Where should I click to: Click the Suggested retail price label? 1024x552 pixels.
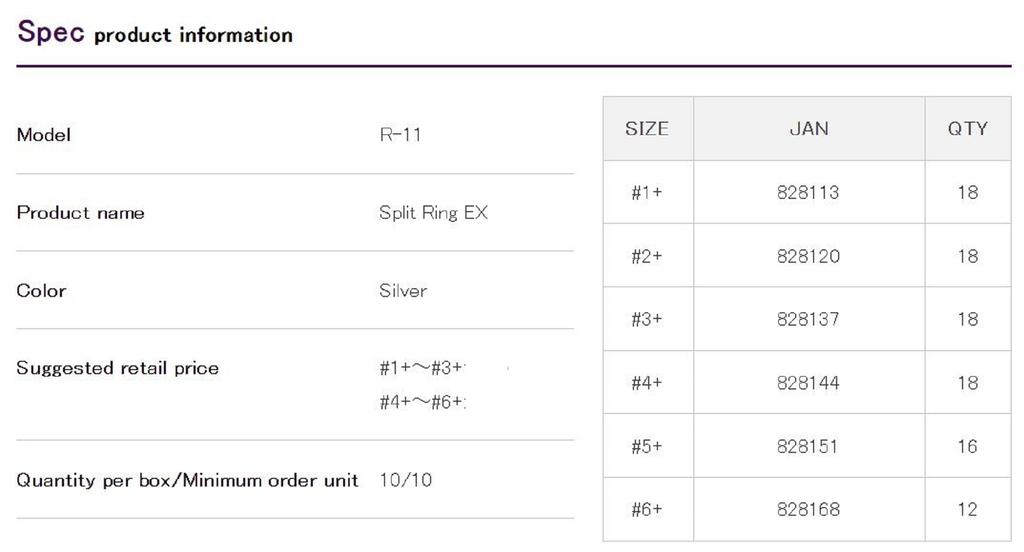[x=117, y=368]
